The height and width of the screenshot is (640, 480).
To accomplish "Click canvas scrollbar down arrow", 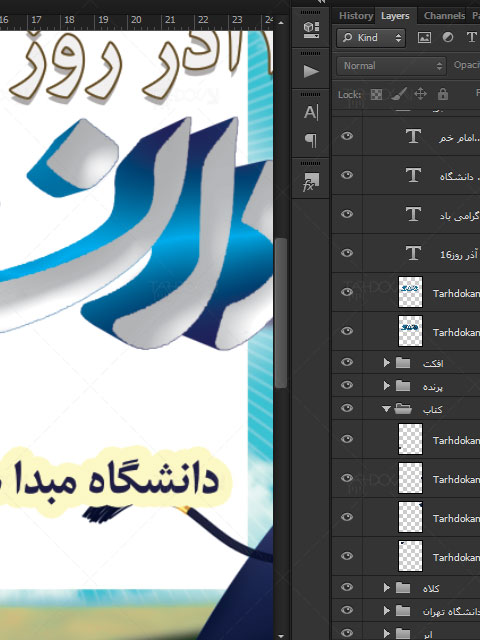I will click(281, 636).
